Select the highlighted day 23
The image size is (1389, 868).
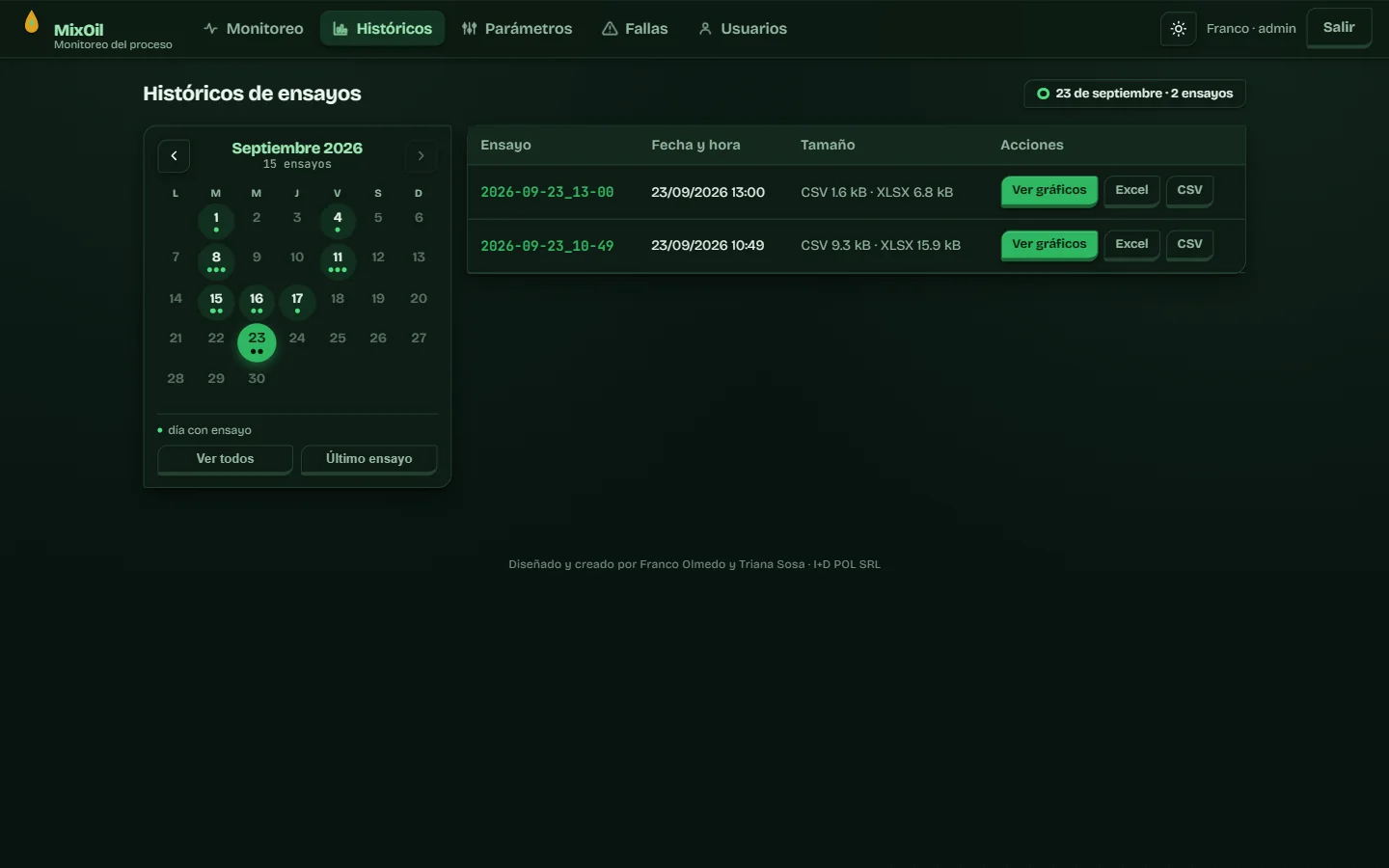[x=257, y=342]
